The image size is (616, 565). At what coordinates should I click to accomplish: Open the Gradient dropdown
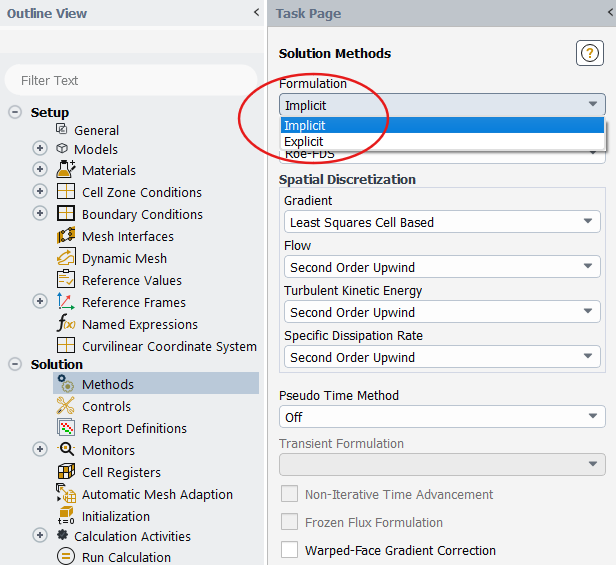point(441,222)
